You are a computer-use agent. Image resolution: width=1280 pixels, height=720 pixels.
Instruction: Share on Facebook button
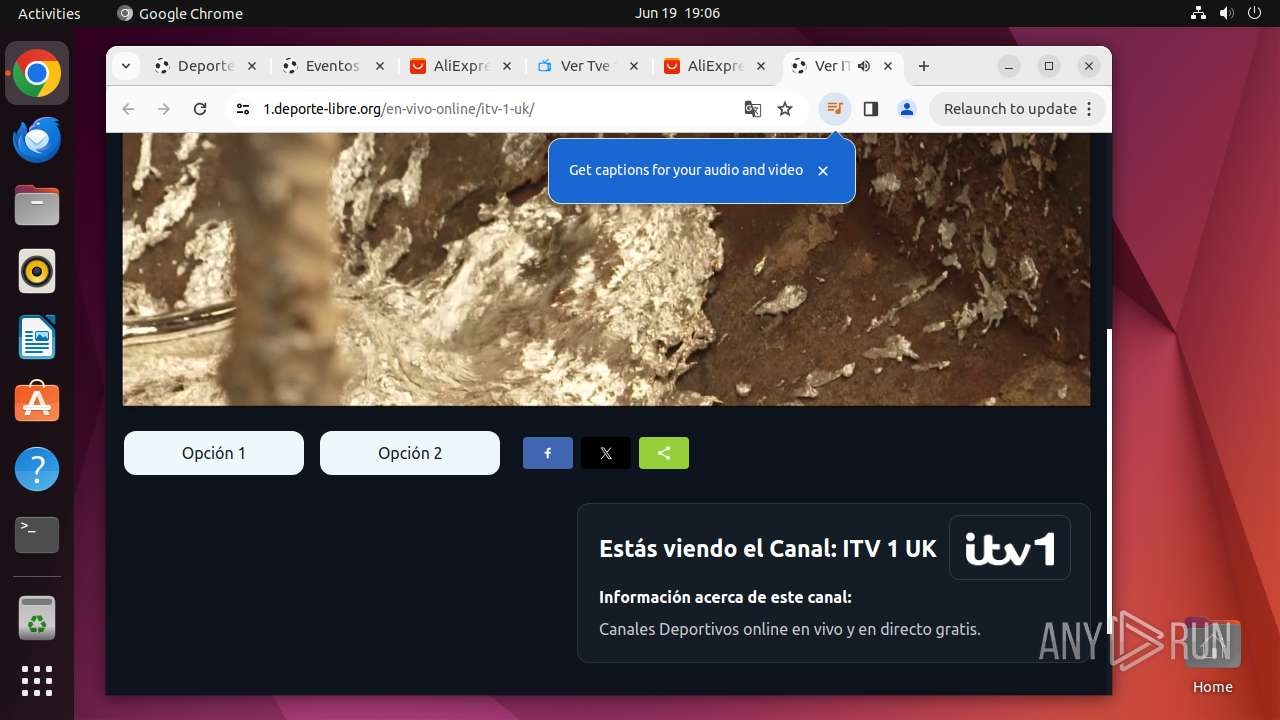pyautogui.click(x=548, y=453)
